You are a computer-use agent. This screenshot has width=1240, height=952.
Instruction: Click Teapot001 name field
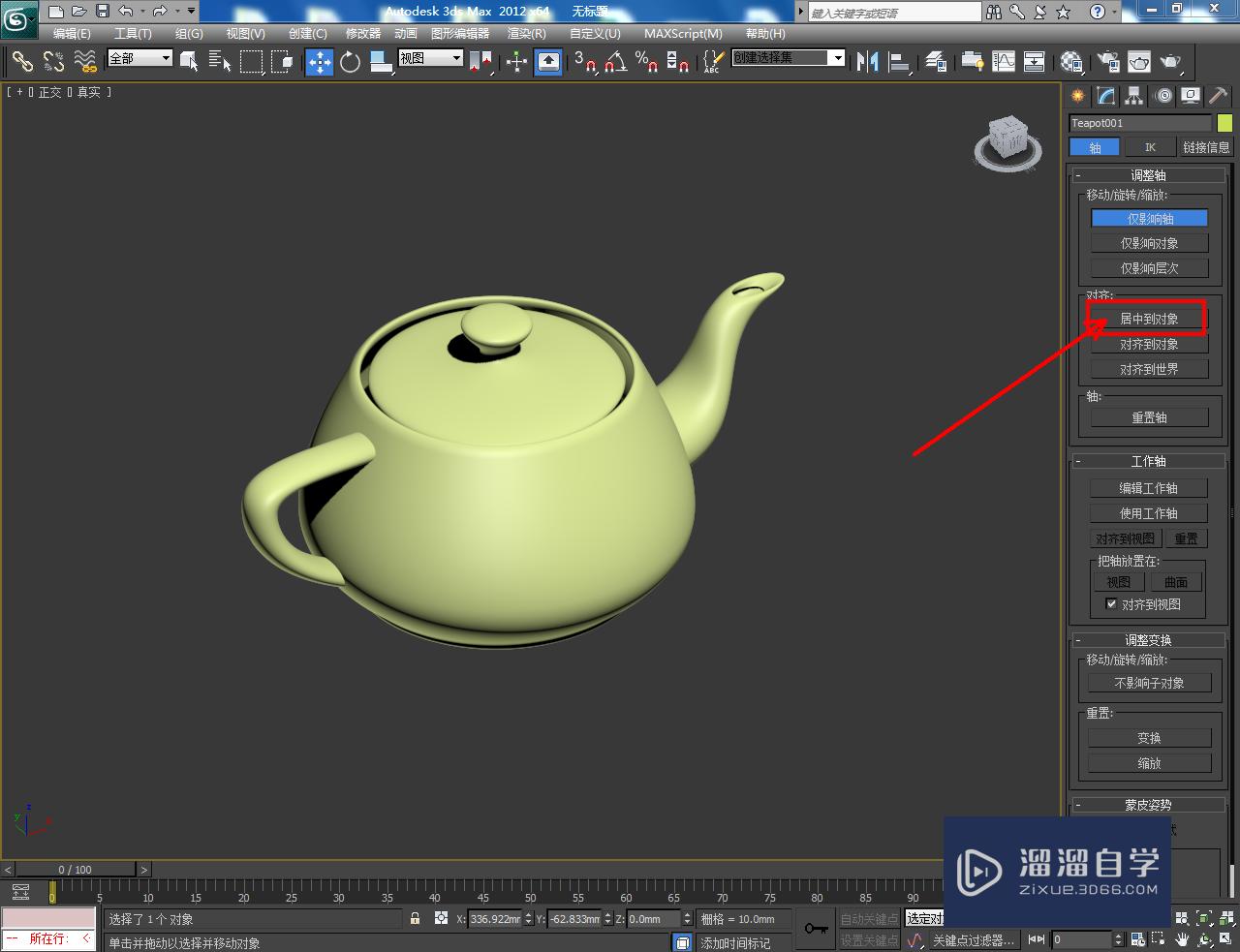(1140, 123)
